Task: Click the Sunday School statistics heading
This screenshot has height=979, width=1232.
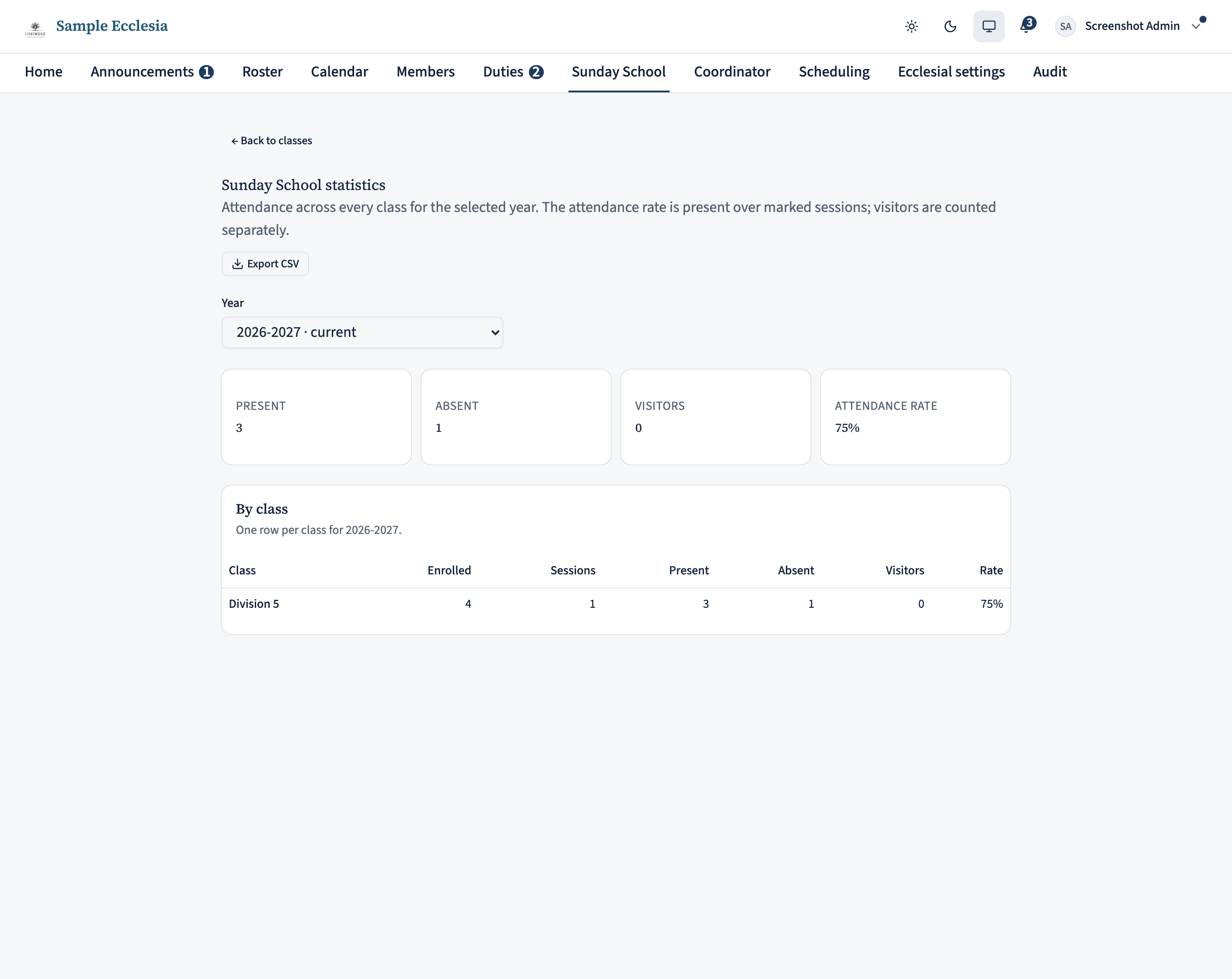Action: (x=304, y=185)
